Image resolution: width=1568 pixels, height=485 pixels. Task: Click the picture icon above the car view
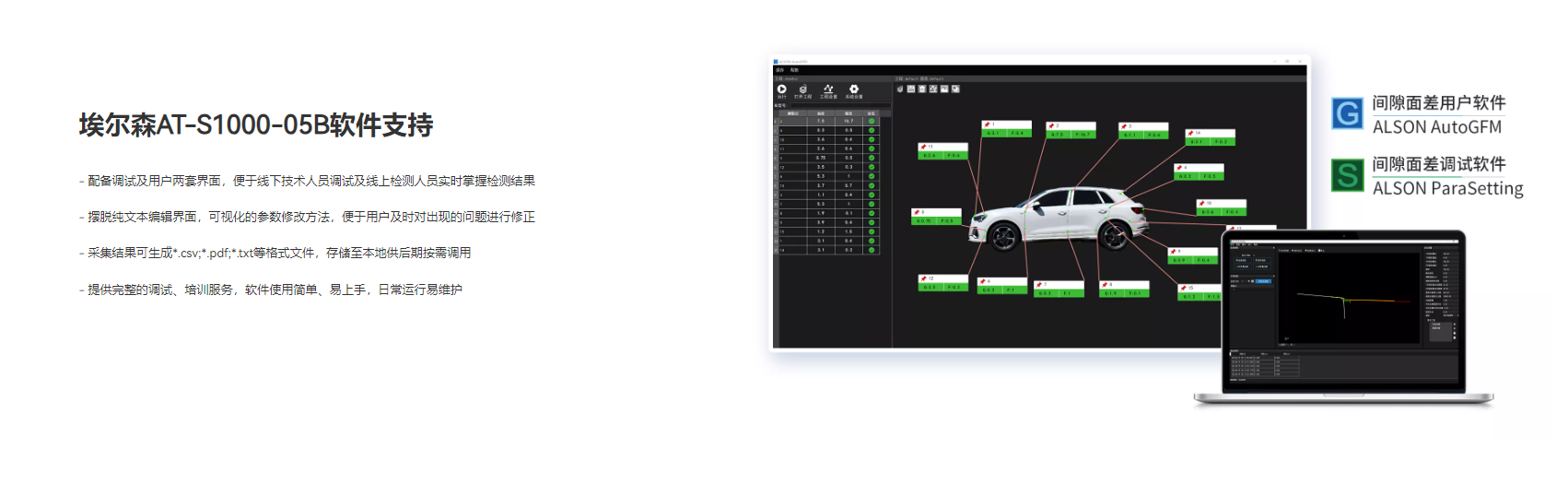click(x=944, y=89)
